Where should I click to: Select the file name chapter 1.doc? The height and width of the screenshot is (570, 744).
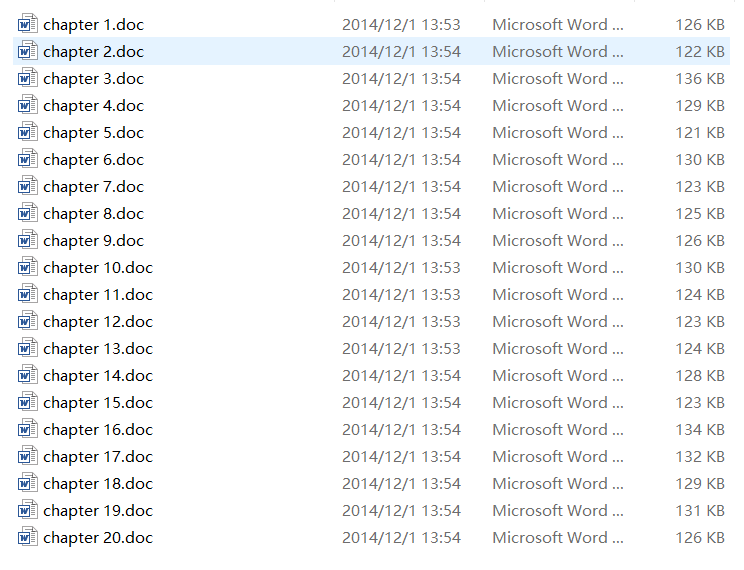[x=93, y=25]
